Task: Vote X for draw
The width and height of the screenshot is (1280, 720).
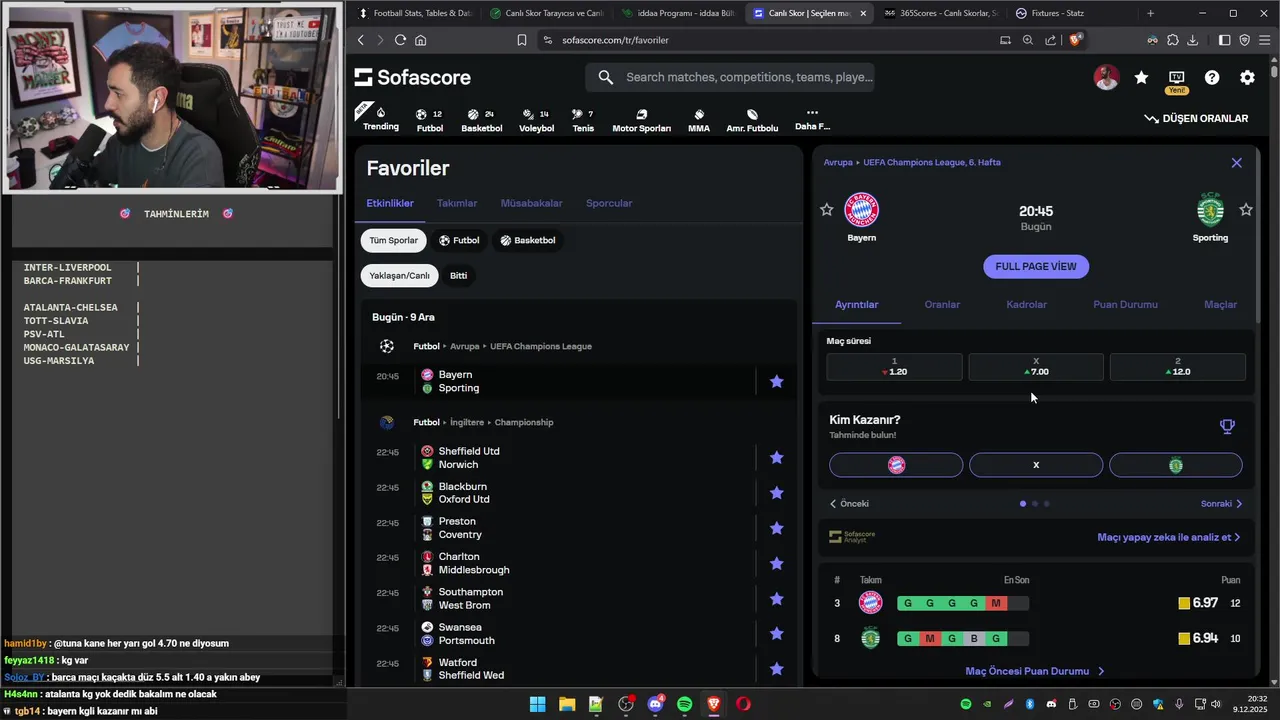Action: point(1036,465)
